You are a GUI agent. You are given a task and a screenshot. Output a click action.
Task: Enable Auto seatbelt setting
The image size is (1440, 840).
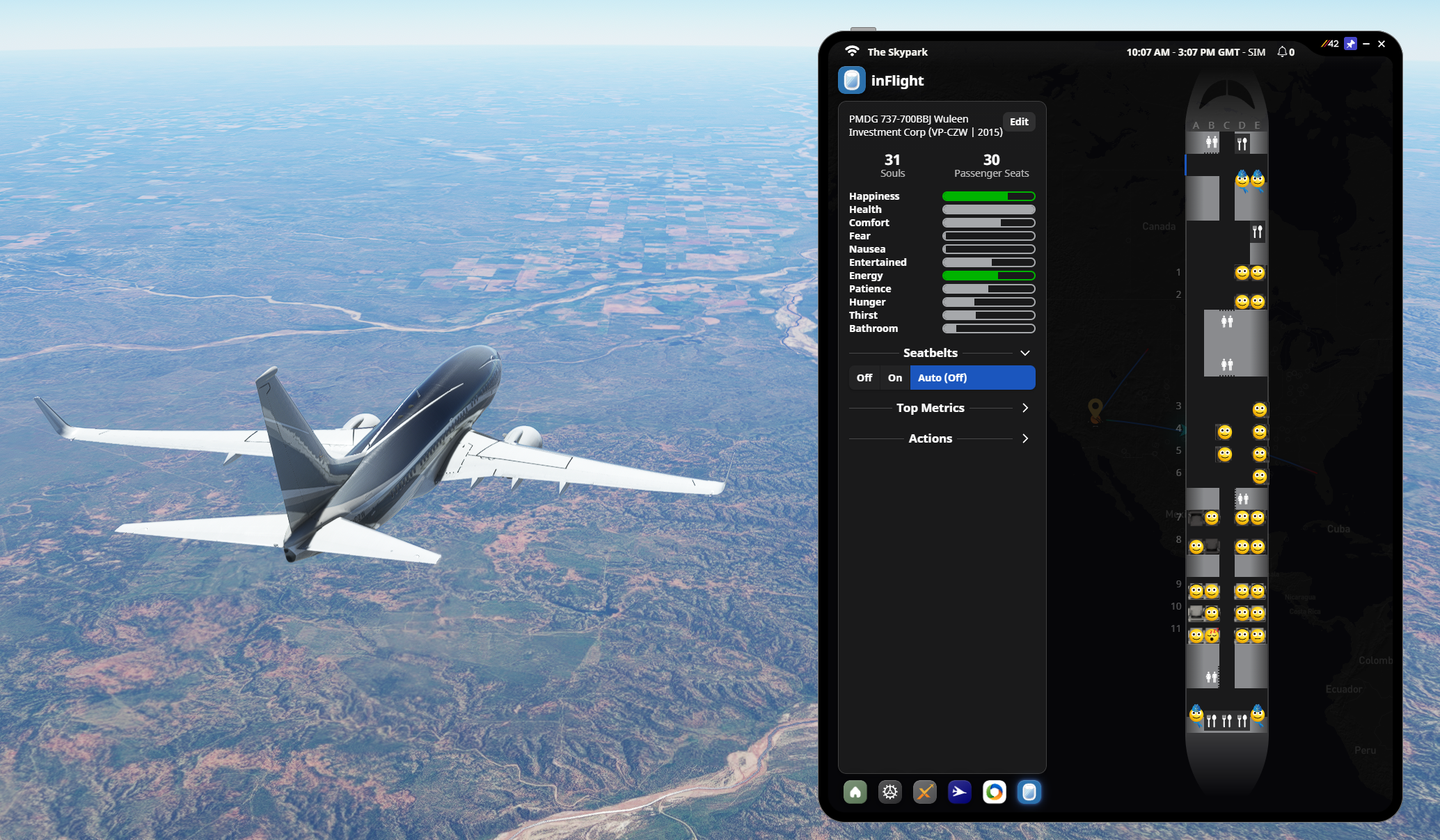pyautogui.click(x=971, y=378)
